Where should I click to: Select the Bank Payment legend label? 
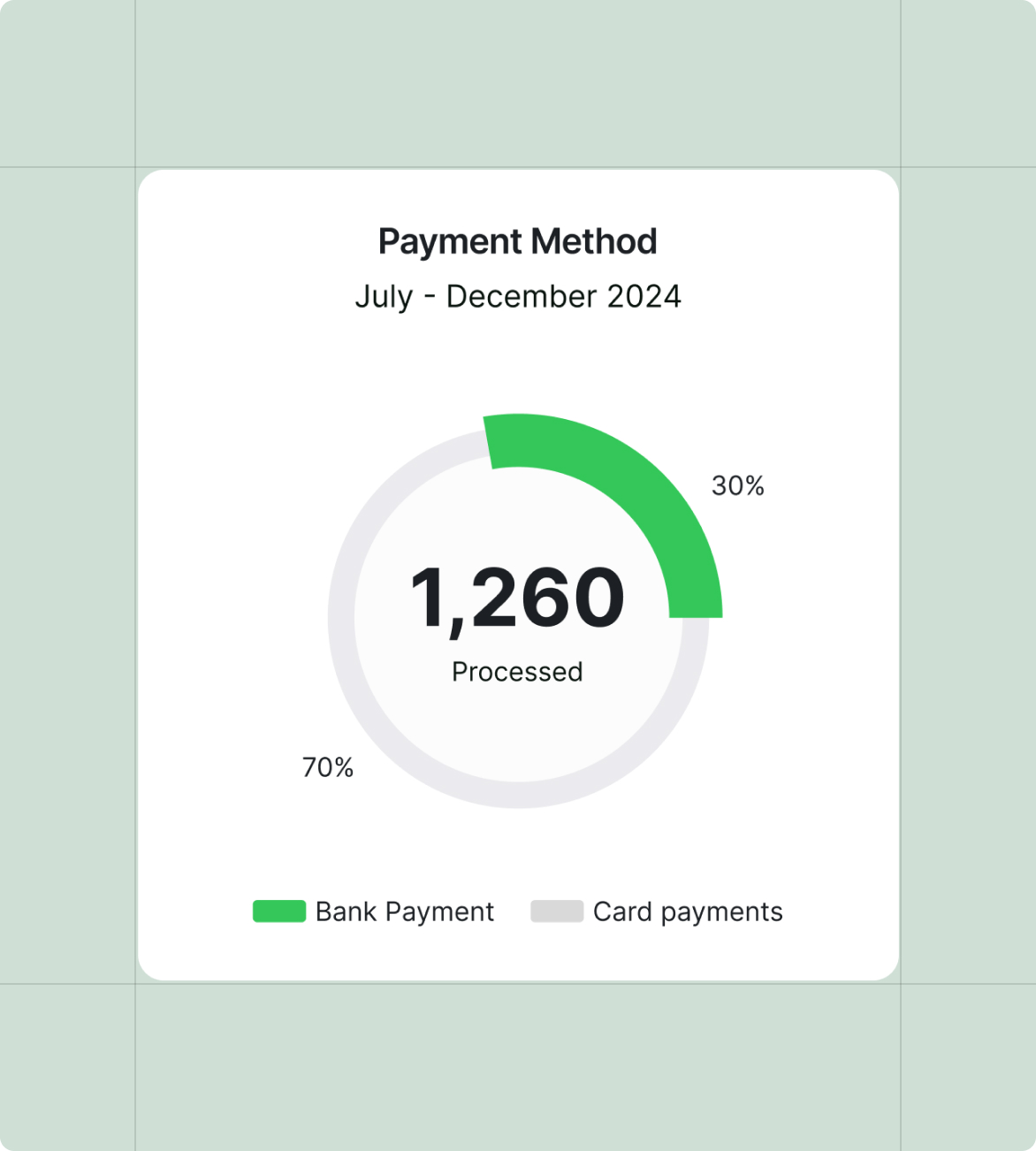coord(405,912)
